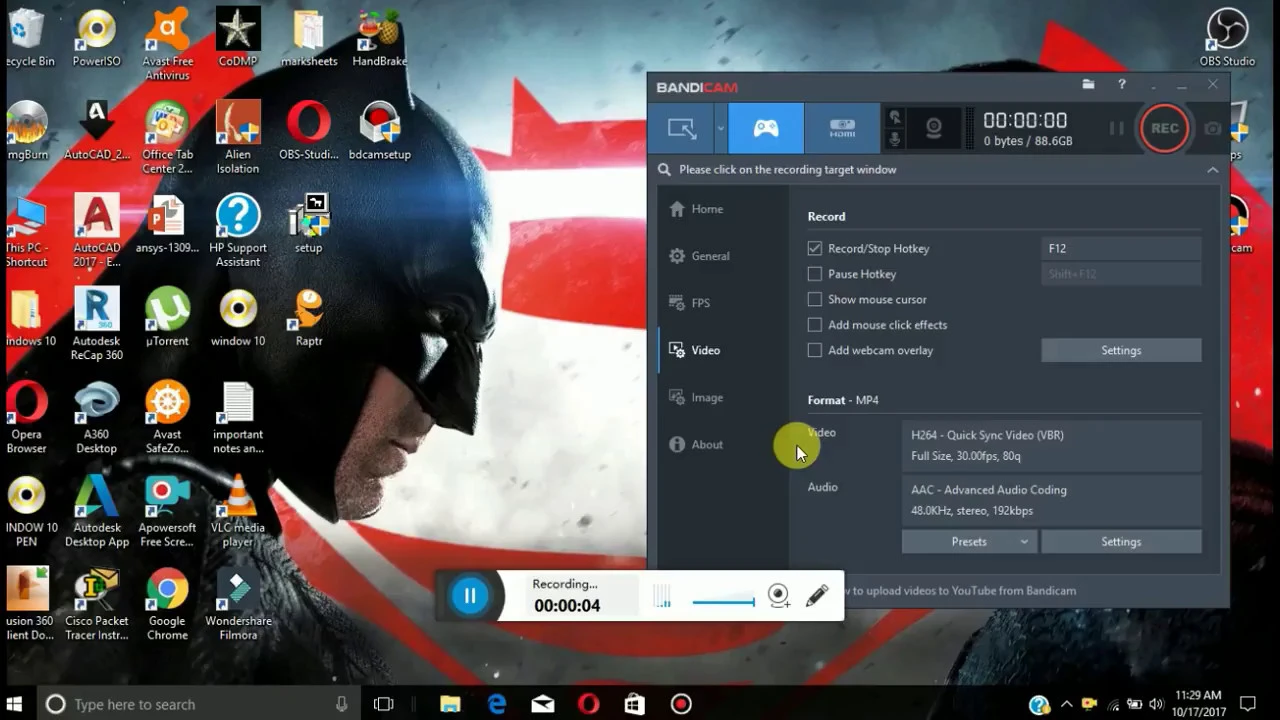Open Cisco Packet Tracer desktop icon
The width and height of the screenshot is (1280, 720).
point(97,604)
